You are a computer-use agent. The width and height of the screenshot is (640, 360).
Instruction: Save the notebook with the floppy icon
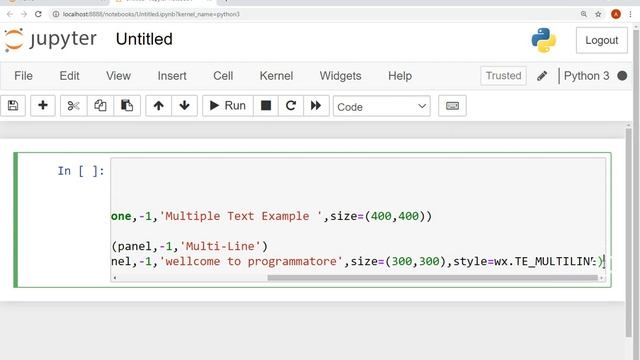[x=13, y=106]
